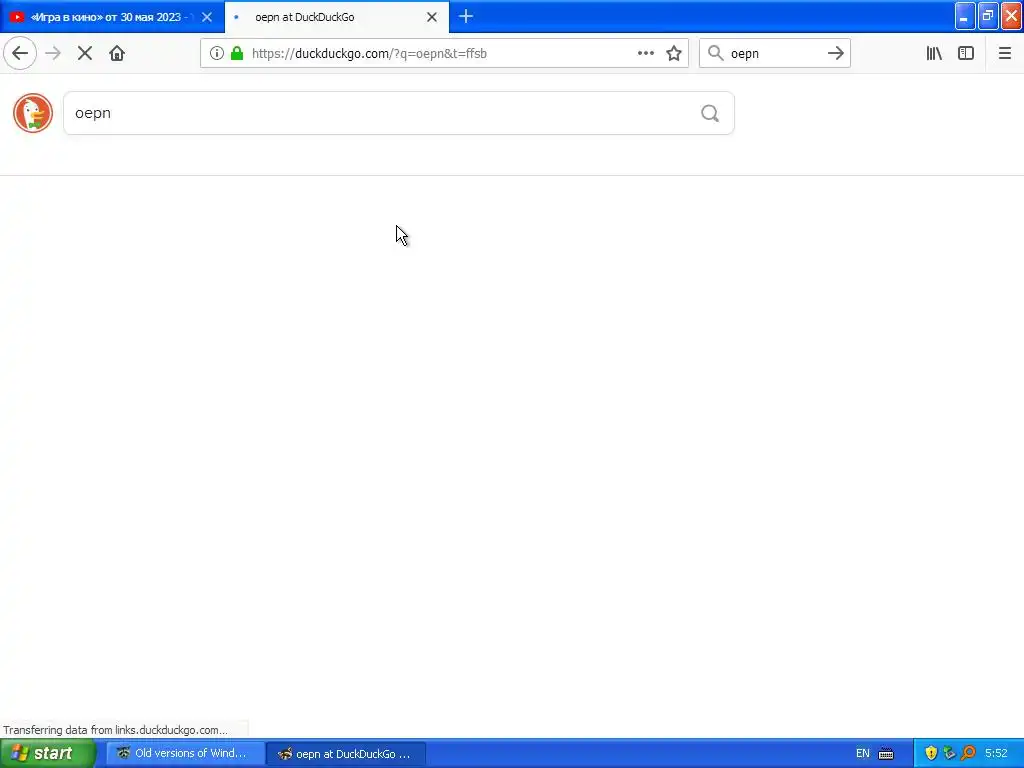Image resolution: width=1024 pixels, height=768 pixels.
Task: Click DuckDuckGo search magnifier button
Action: click(x=710, y=114)
